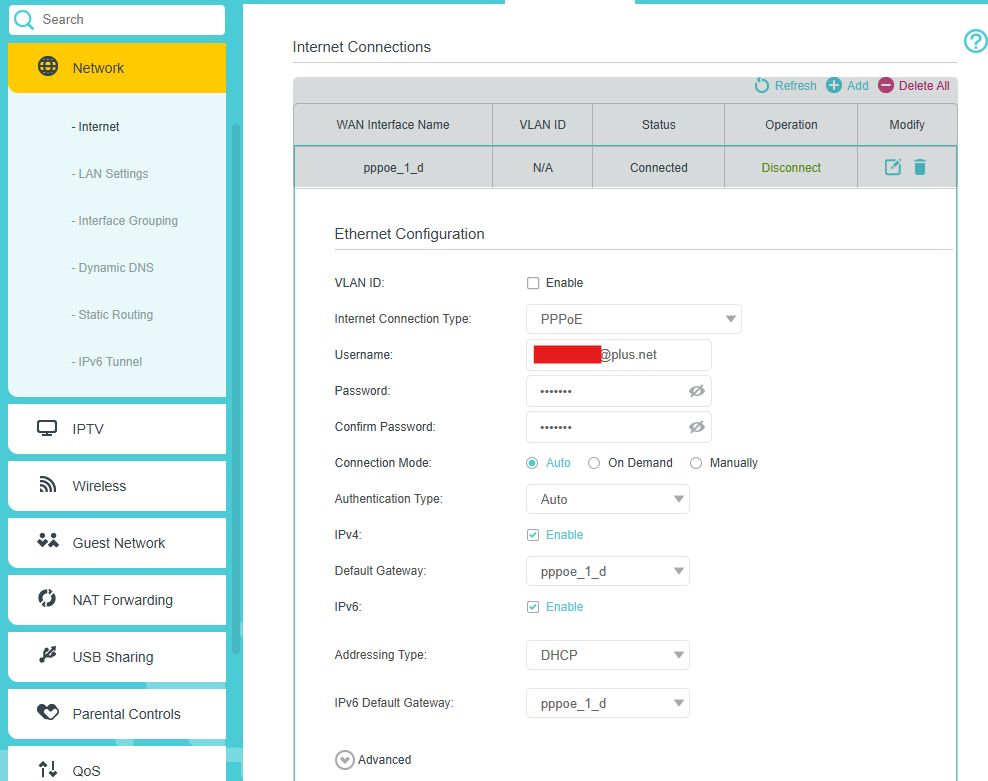Select On Demand connection mode
This screenshot has width=988, height=781.
tap(594, 463)
